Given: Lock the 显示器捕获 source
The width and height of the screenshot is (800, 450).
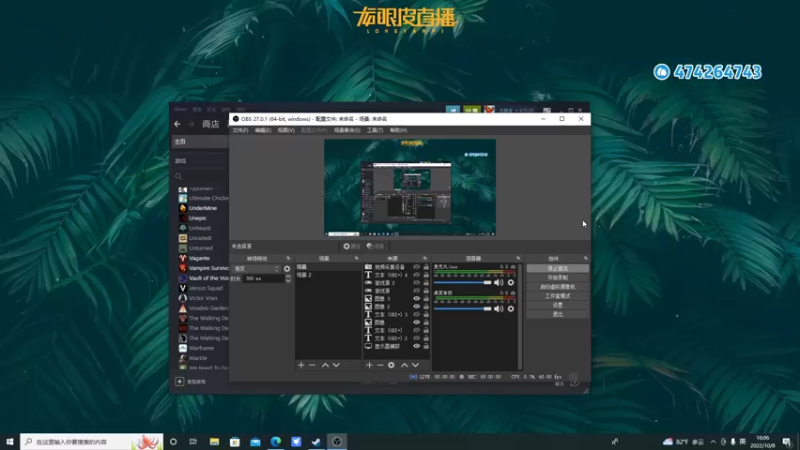Looking at the screenshot, I should (426, 346).
